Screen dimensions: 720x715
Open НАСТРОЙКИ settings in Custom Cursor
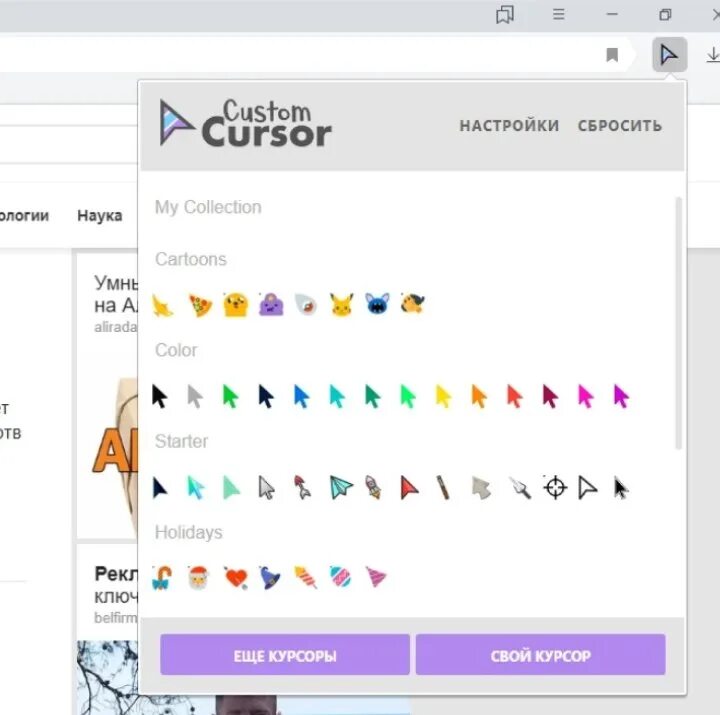click(x=509, y=126)
